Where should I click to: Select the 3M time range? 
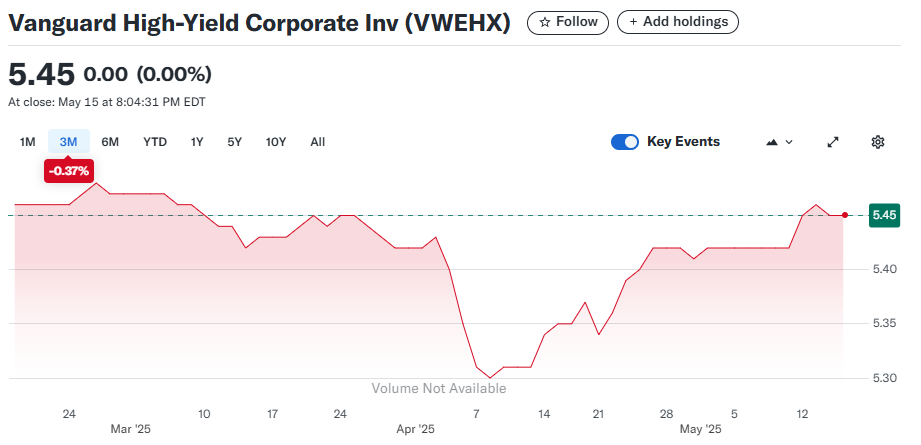click(x=69, y=141)
